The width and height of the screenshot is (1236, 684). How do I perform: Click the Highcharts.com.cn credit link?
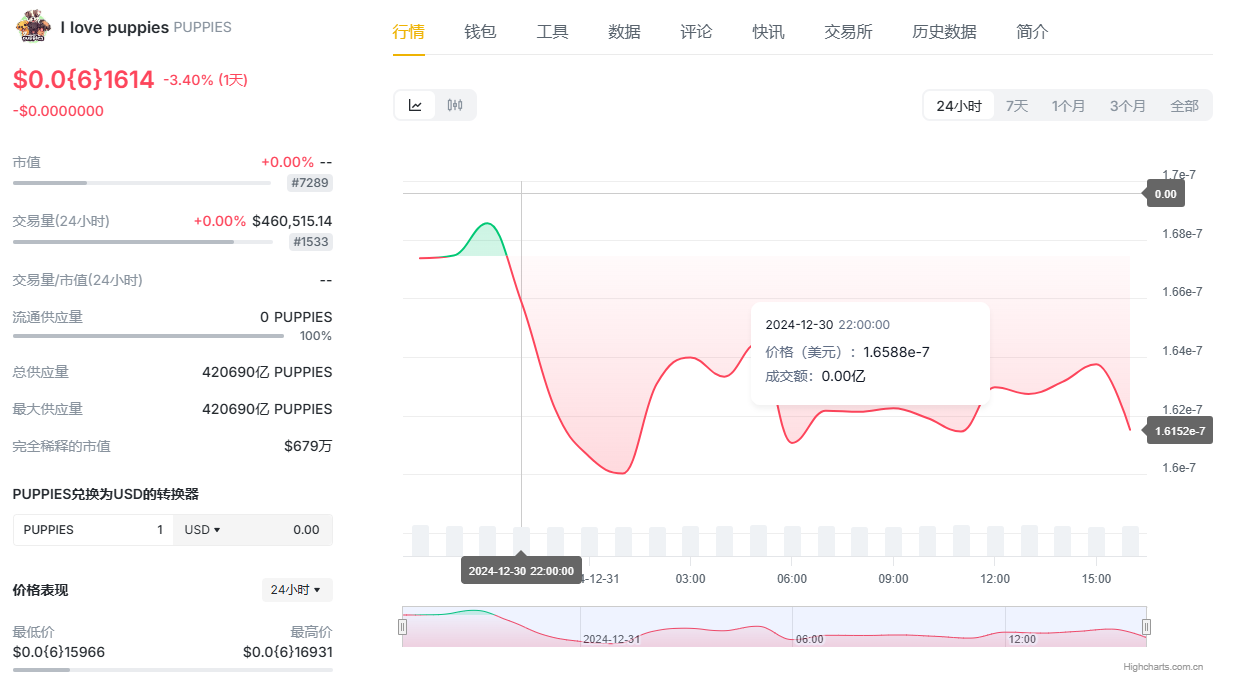point(1162,666)
